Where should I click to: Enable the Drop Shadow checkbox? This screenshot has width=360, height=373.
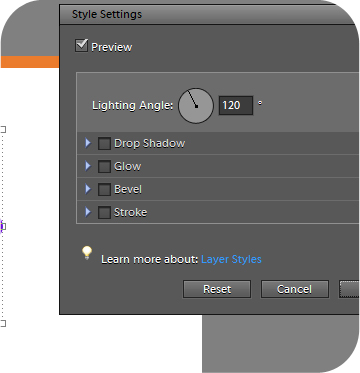pyautogui.click(x=104, y=144)
